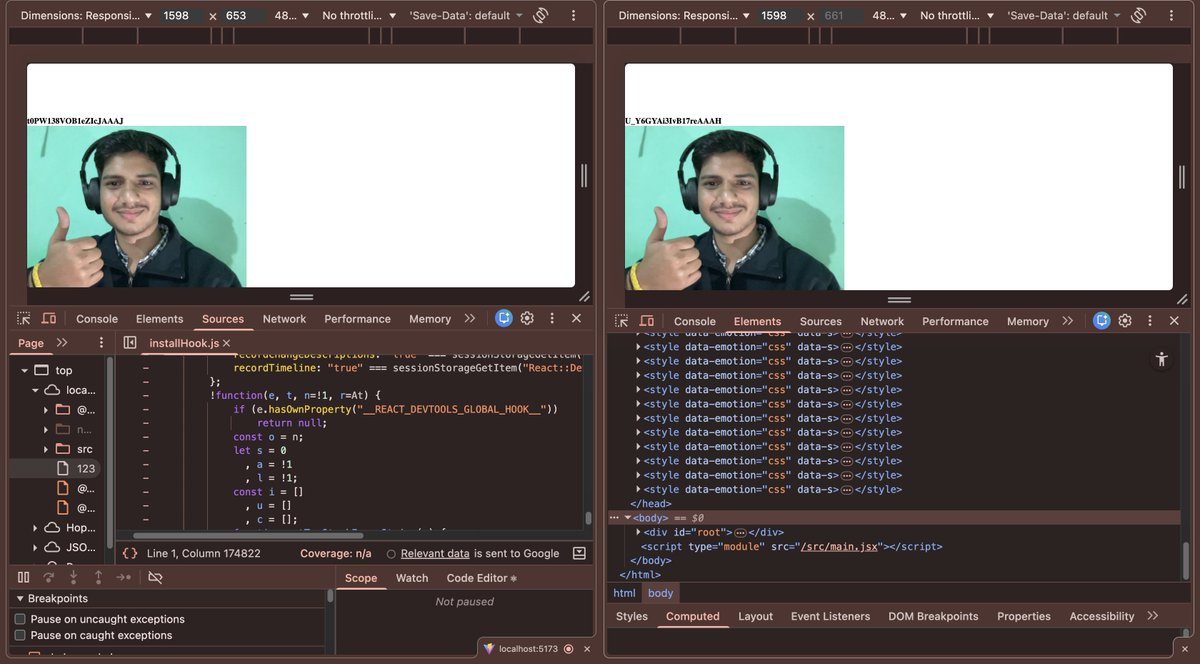
Task: Collapse the Breakpoints section
Action: tap(19, 598)
